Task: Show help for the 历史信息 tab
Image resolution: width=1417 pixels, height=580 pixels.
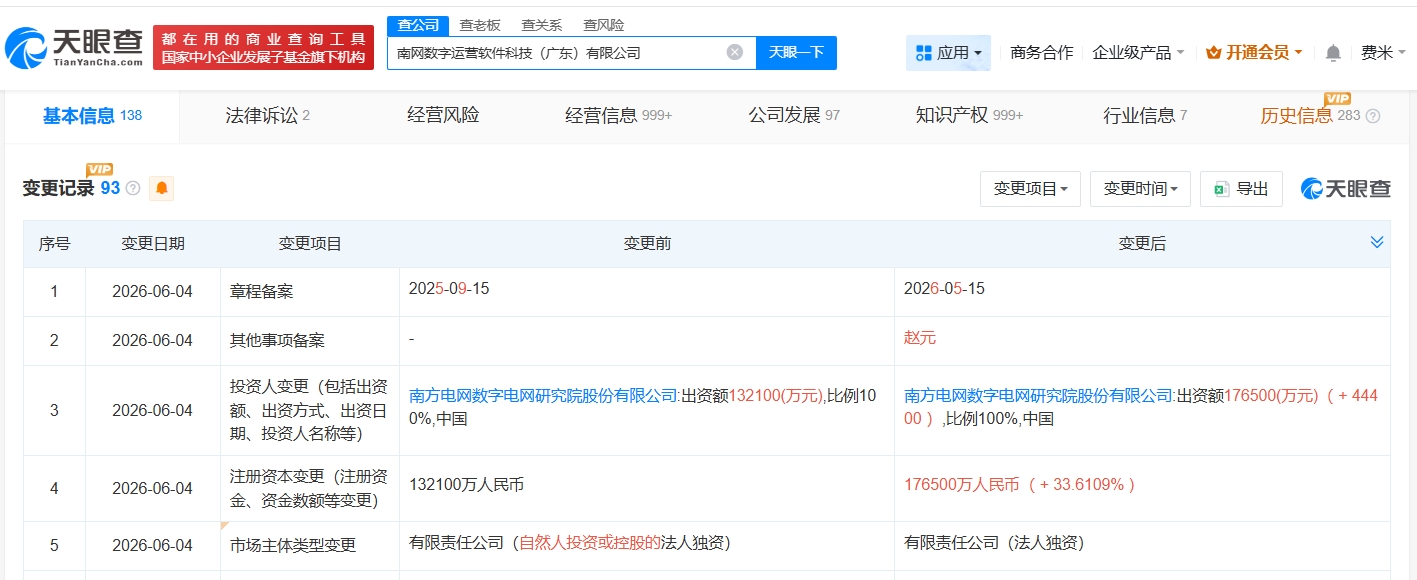Action: 1373,116
